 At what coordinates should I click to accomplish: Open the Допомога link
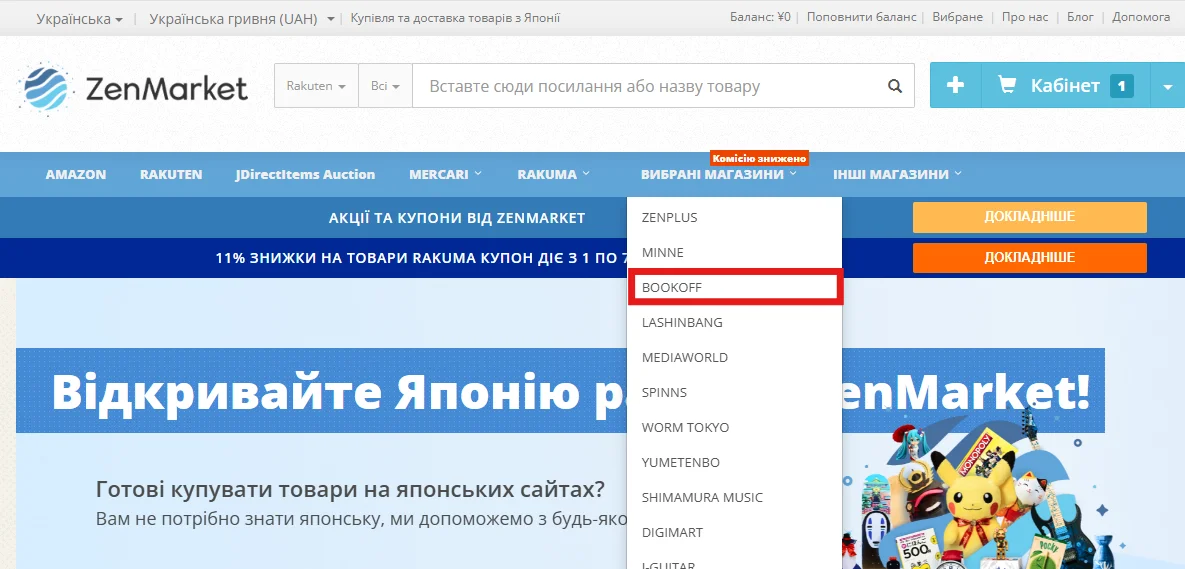1141,17
